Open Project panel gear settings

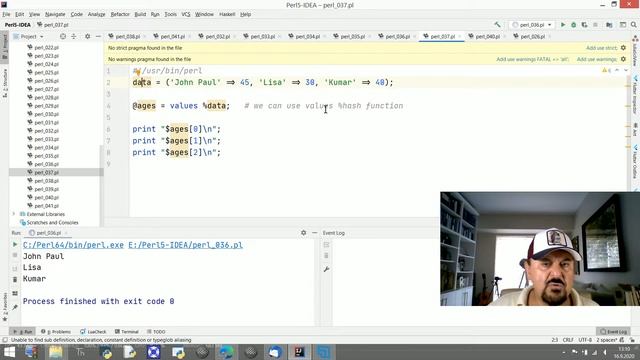[x=87, y=36]
